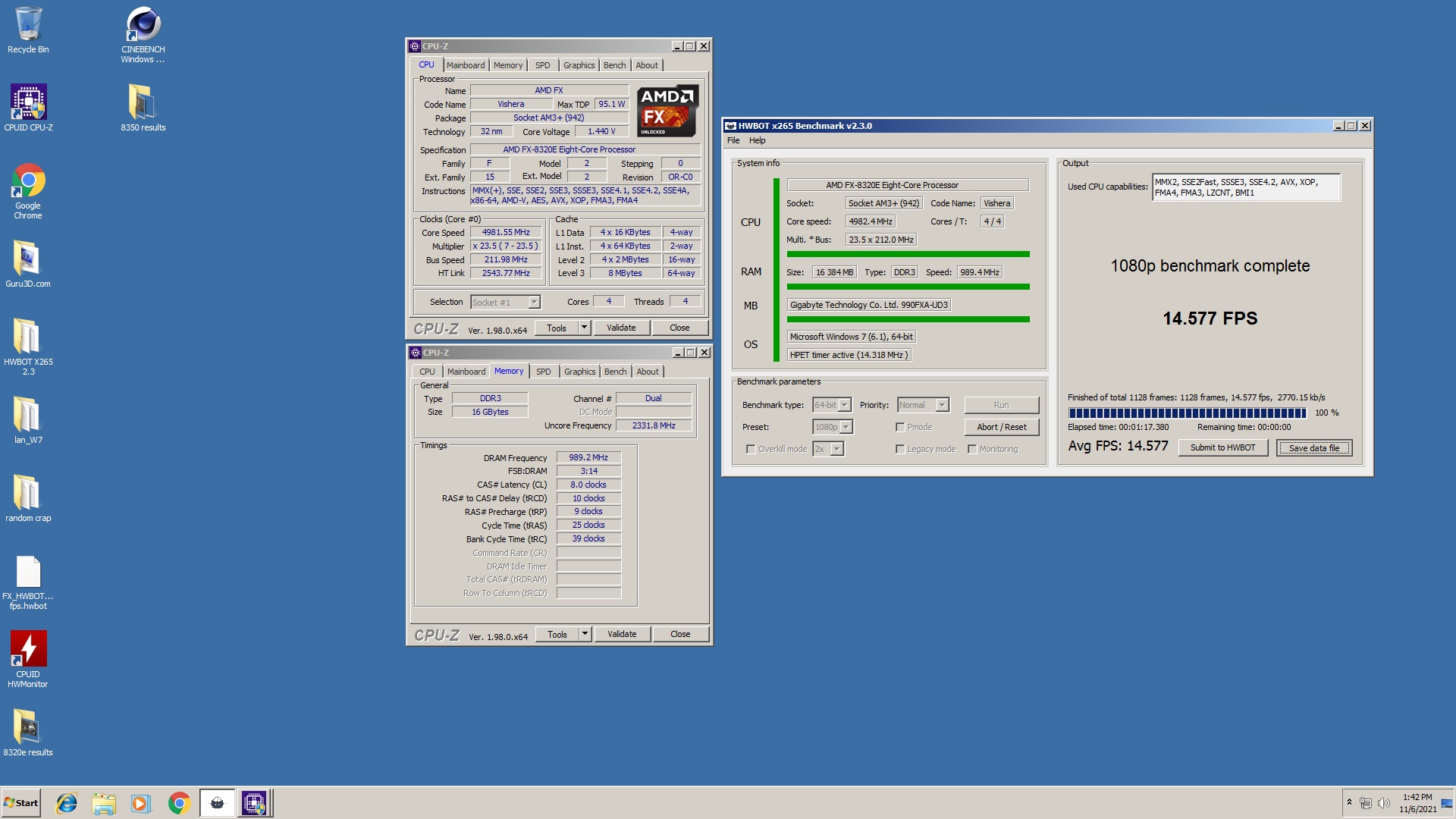Expand Tools arrow in bottom CPU-Z window
Image resolution: width=1456 pixels, height=819 pixels.
pyautogui.click(x=585, y=634)
